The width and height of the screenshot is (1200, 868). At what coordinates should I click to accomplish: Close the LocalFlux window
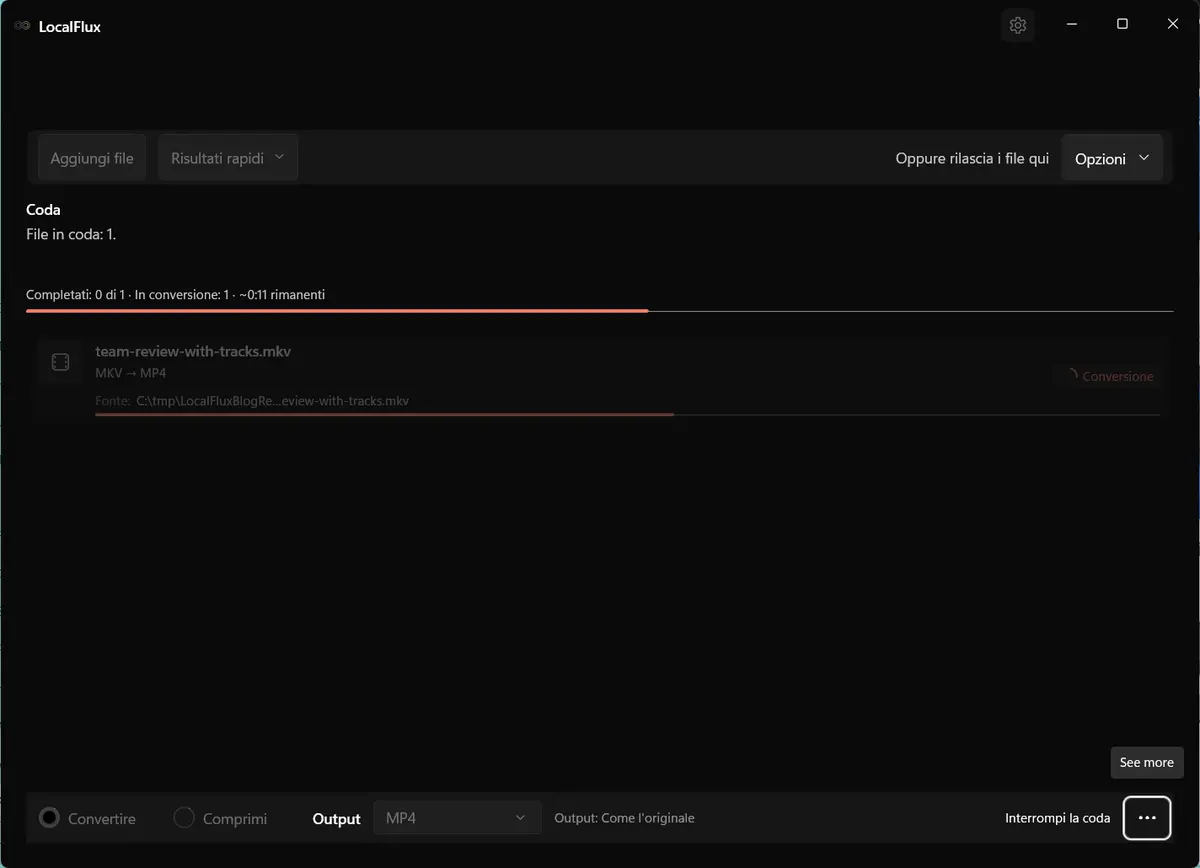click(x=1173, y=24)
